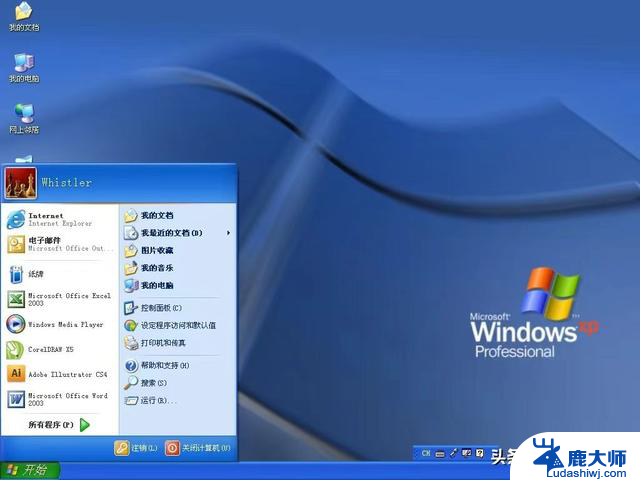The height and width of the screenshot is (480, 640).
Task: Expand 我最近的文档 submenu
Action: pos(178,233)
